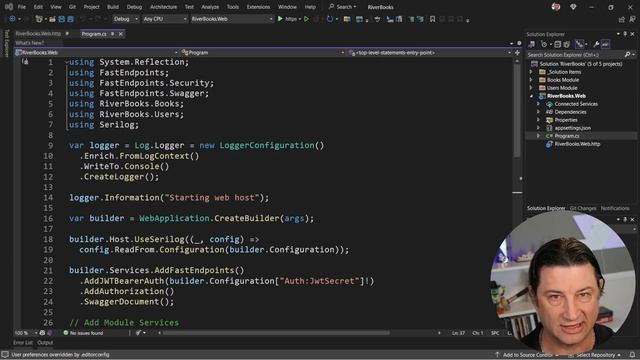The height and width of the screenshot is (360, 640).
Task: Select RiverBooks.Web.http file in Solution Explorer
Action: point(577,144)
